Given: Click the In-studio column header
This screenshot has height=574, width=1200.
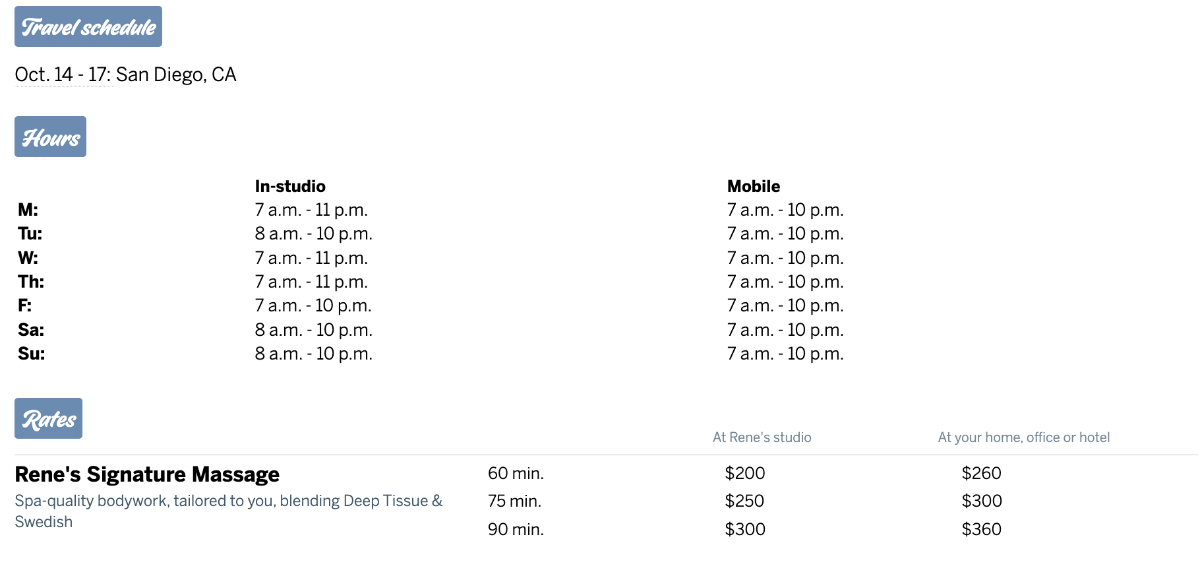Looking at the screenshot, I should tap(290, 186).
